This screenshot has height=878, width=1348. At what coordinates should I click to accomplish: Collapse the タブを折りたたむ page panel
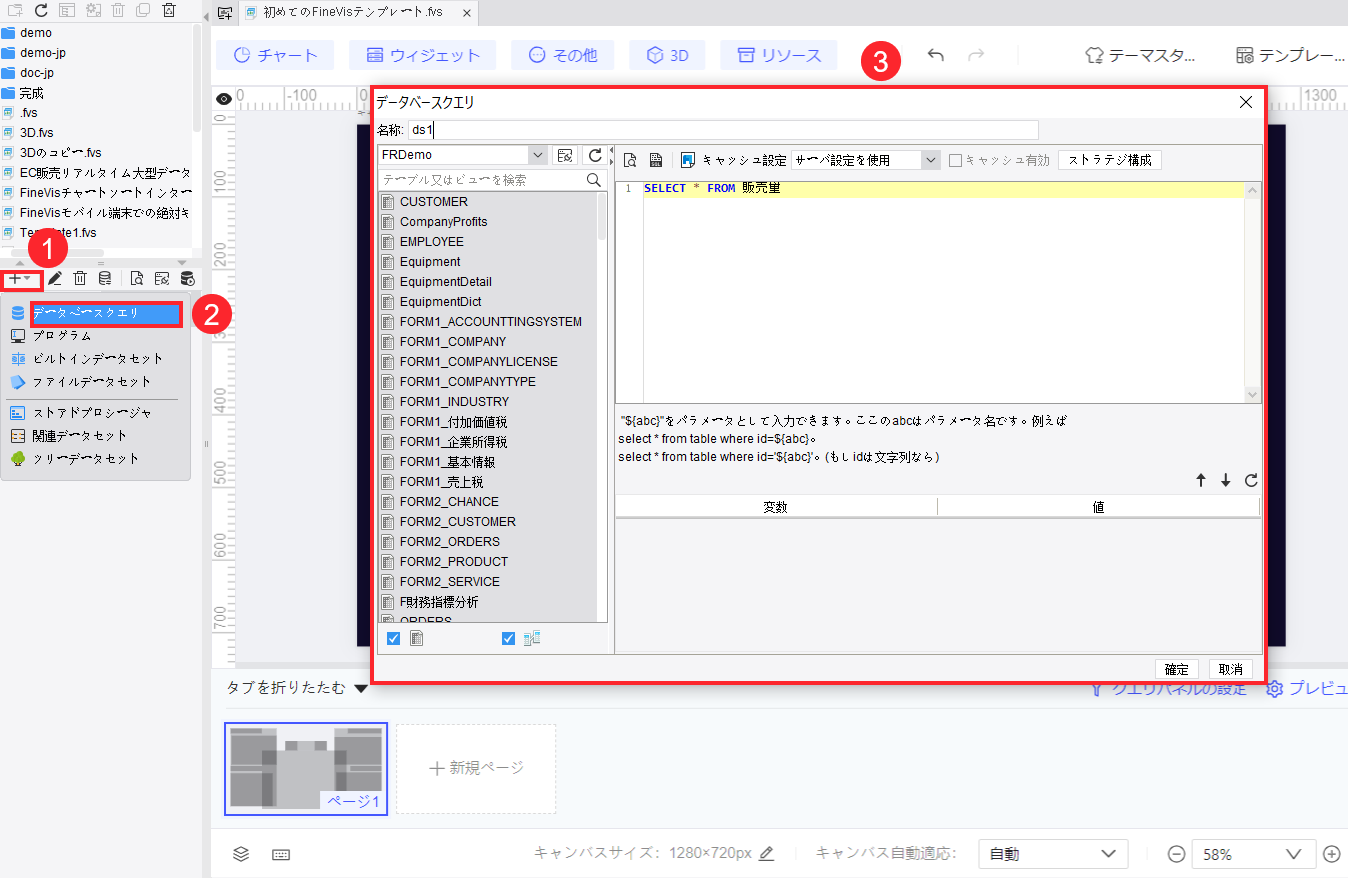coord(361,688)
